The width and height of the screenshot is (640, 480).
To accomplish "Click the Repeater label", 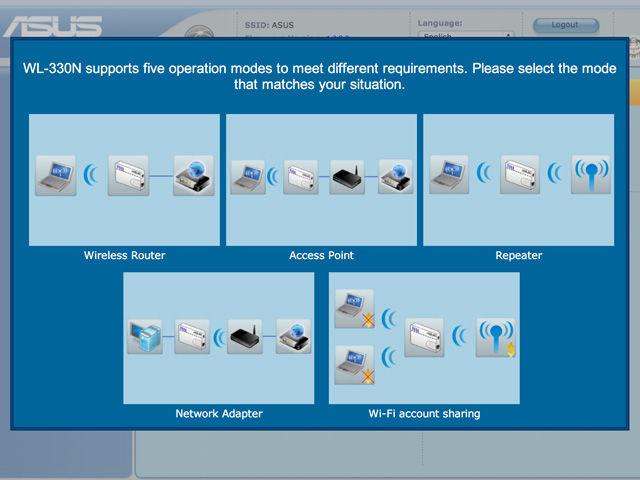I will (x=518, y=256).
